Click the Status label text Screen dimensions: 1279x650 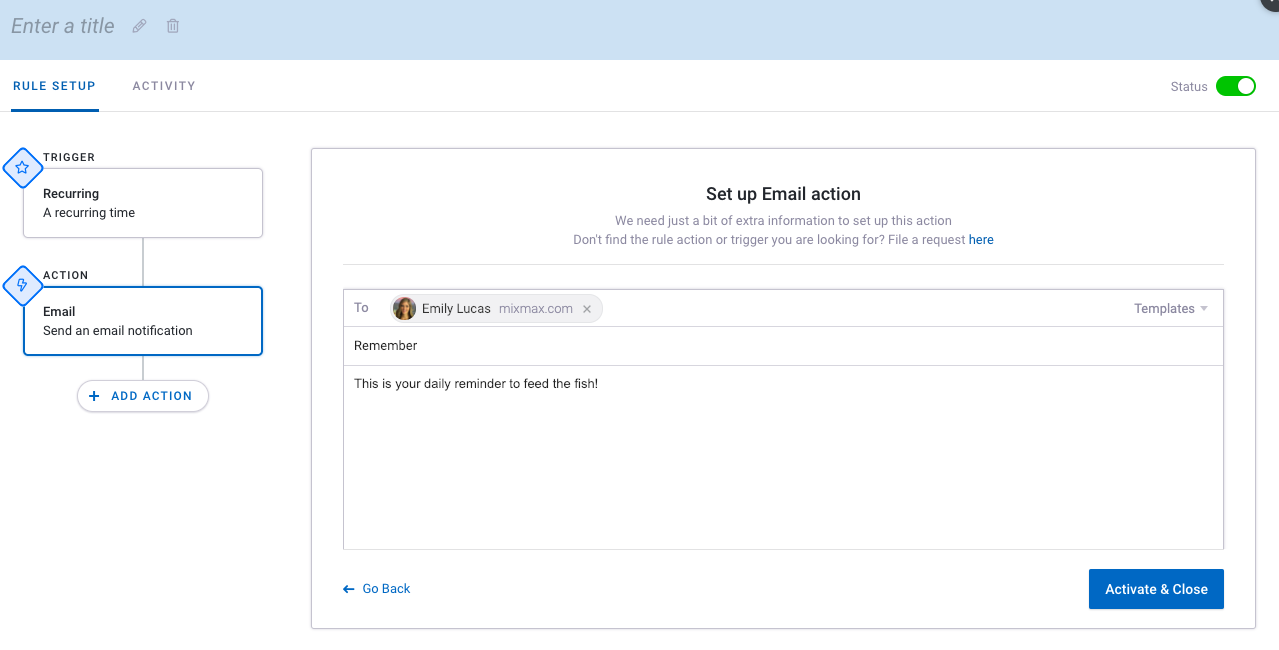(1189, 87)
